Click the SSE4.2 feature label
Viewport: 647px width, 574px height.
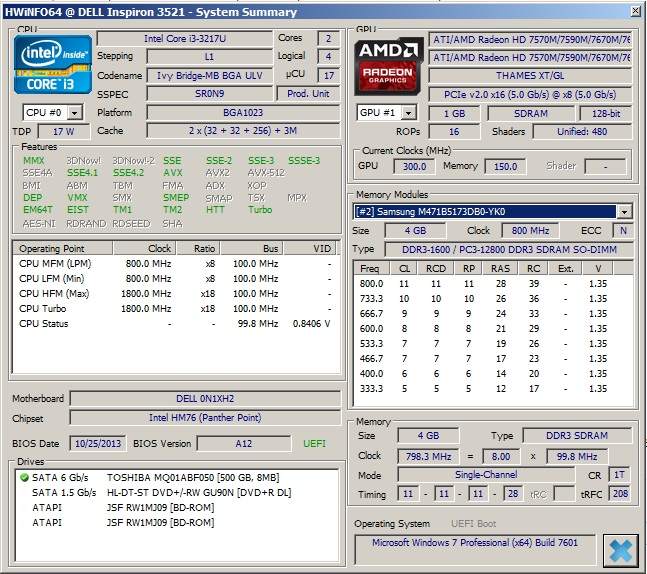coord(128,173)
